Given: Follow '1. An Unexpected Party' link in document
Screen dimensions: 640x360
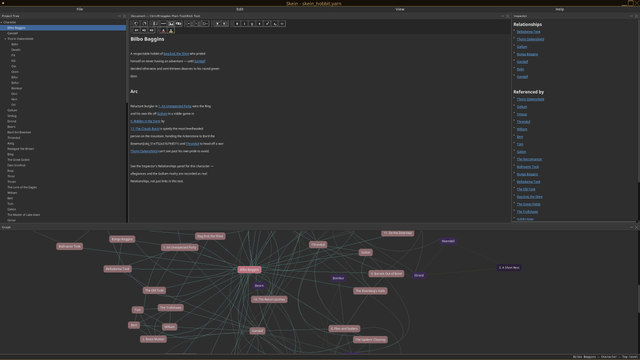Looking at the screenshot, I should tap(175, 106).
